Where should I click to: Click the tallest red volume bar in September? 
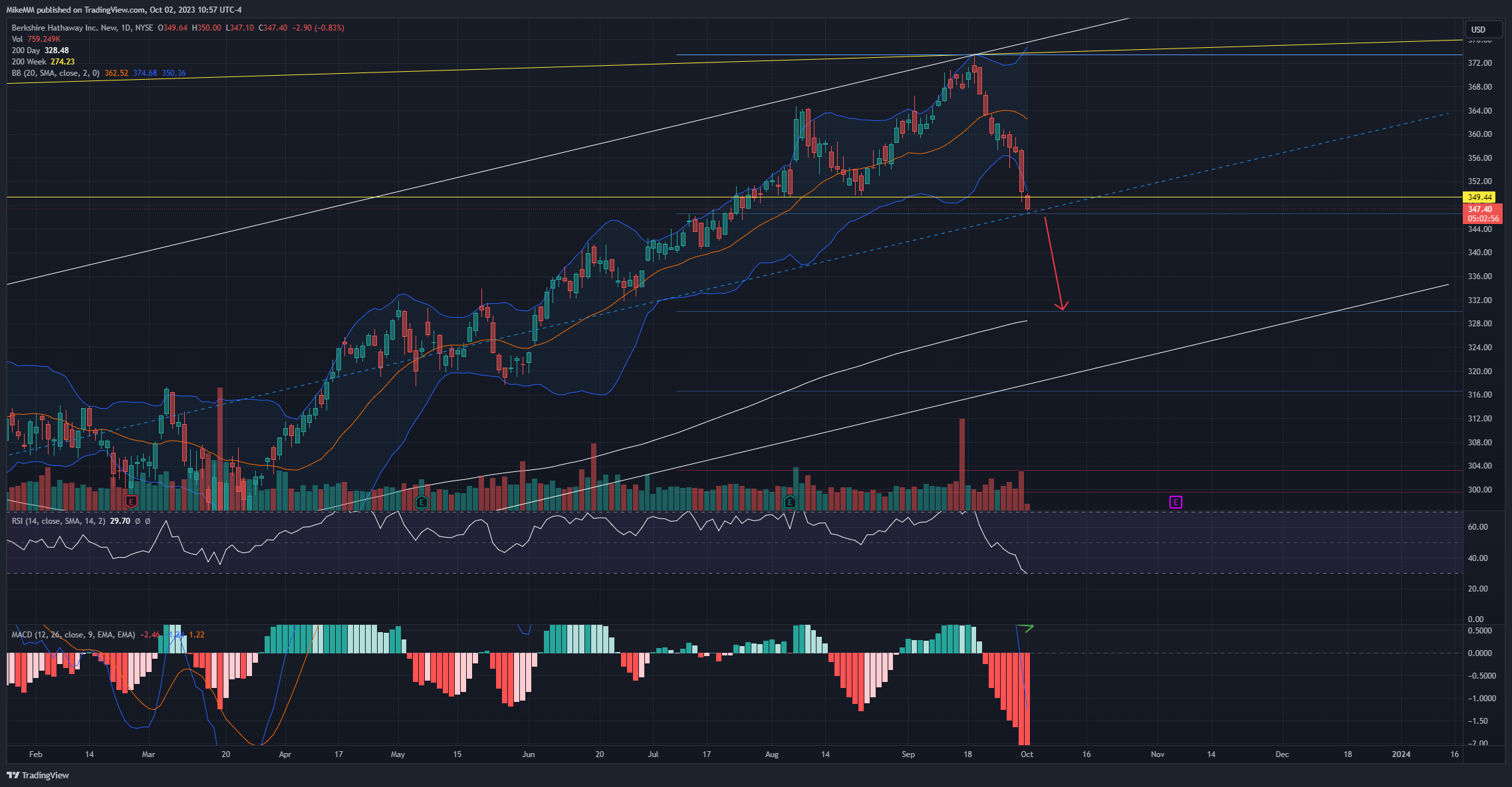[x=961, y=465]
